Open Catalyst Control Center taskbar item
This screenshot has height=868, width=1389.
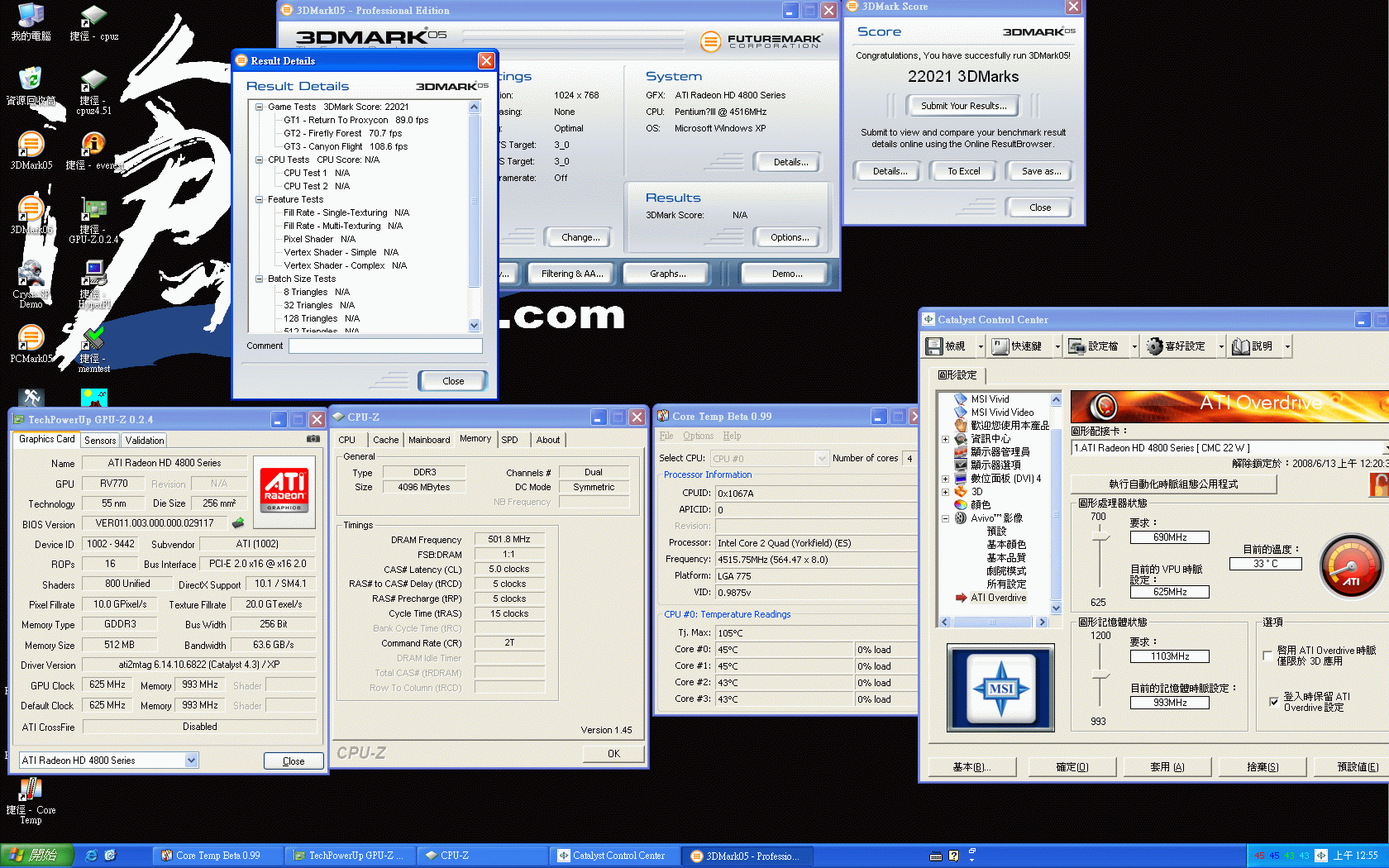click(x=615, y=856)
